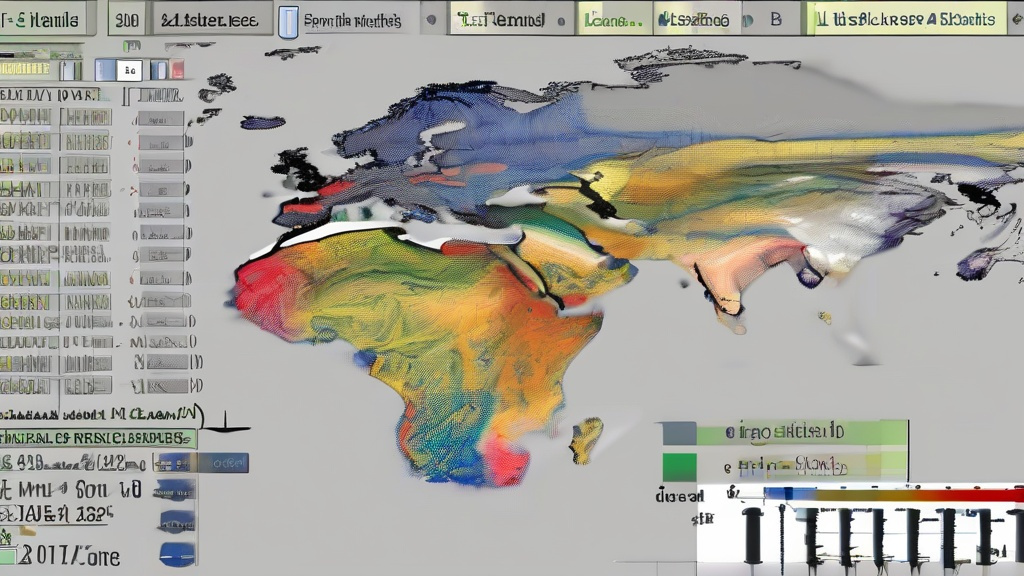Click the blue-to-red color gradient scale bar
The image size is (1024, 576).
coord(890,494)
